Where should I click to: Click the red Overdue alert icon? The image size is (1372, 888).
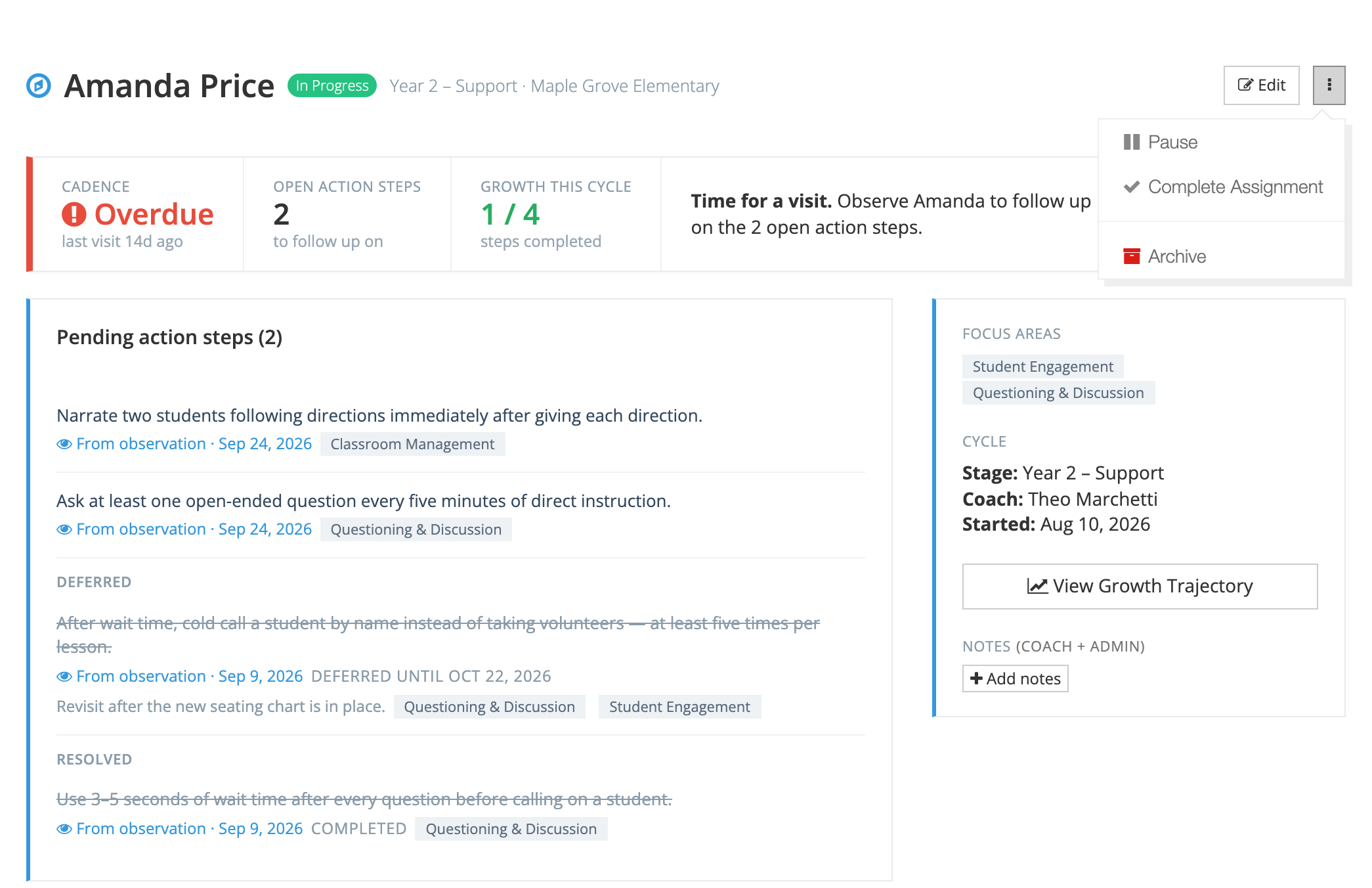coord(74,214)
